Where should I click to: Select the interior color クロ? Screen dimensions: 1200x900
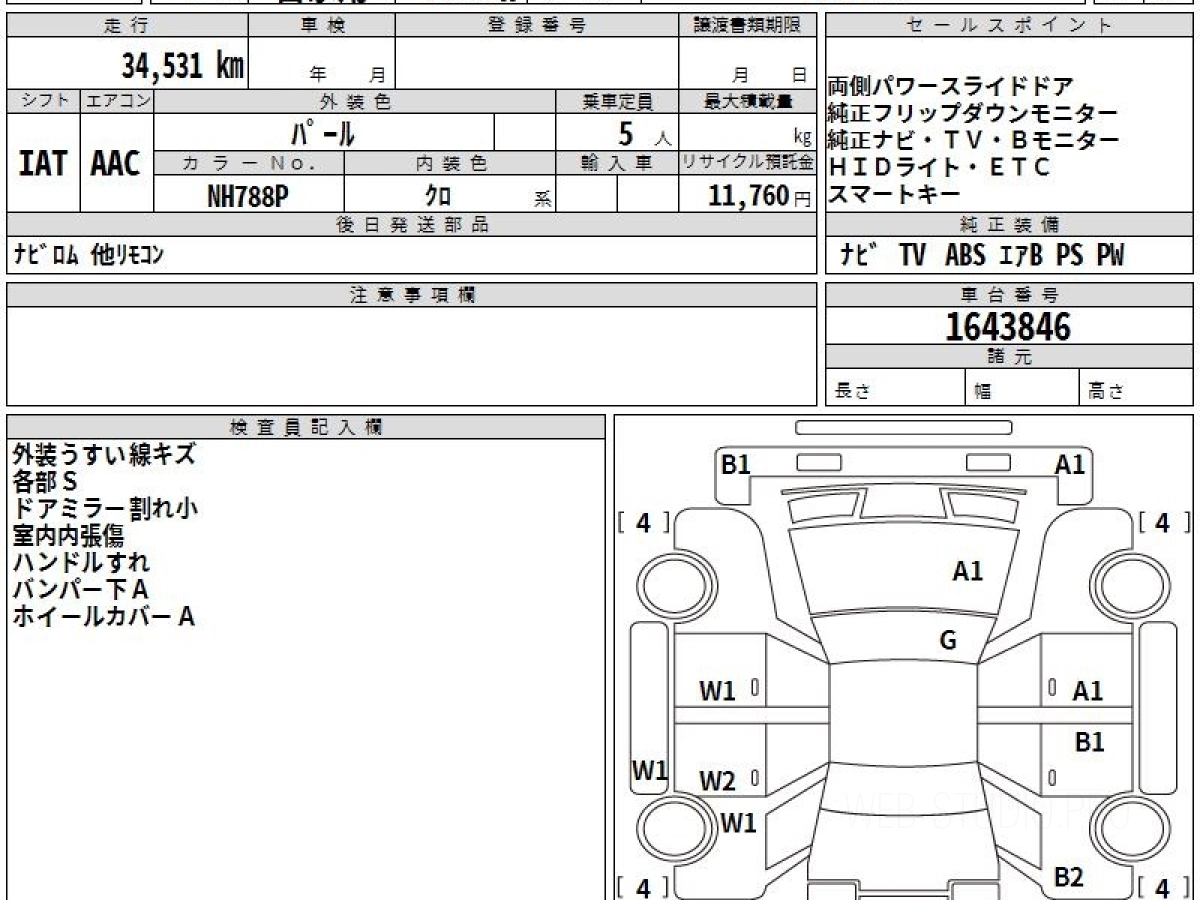point(438,196)
